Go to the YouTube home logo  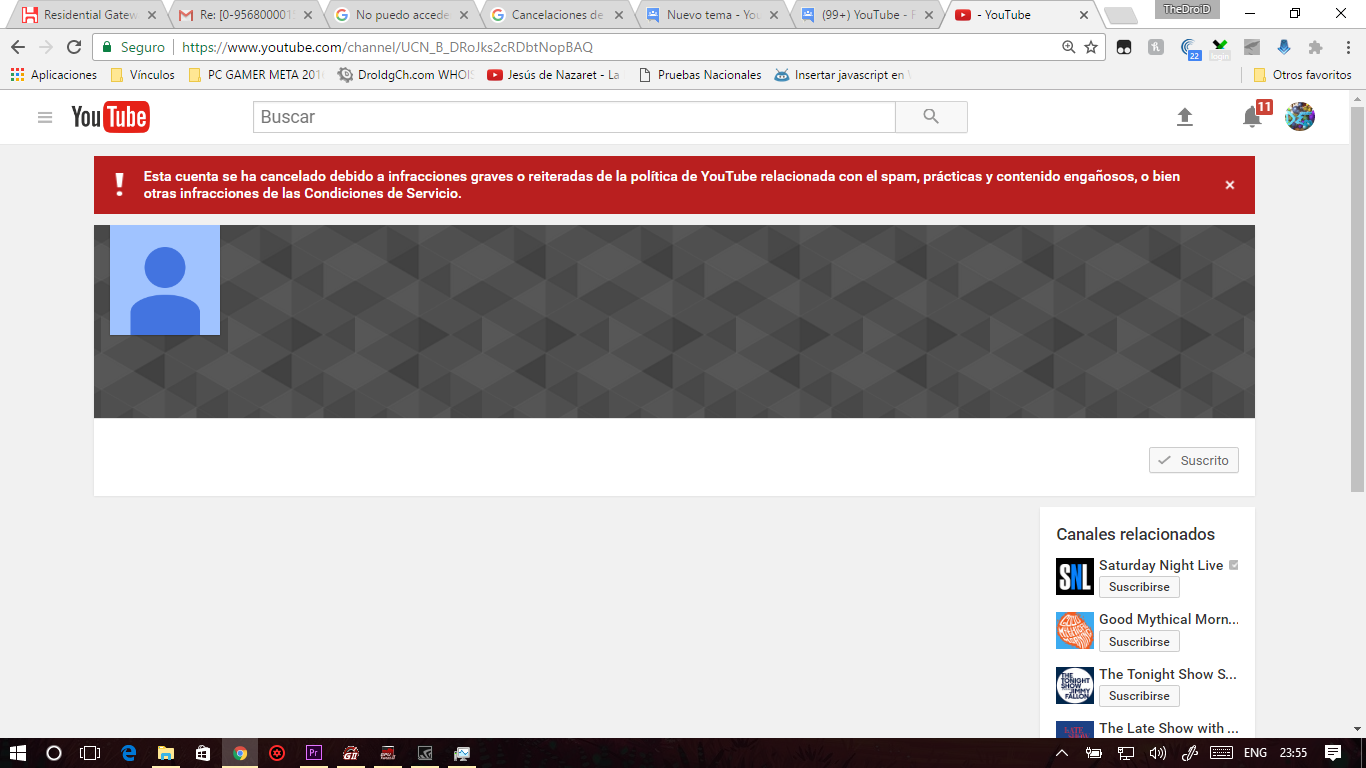click(110, 117)
